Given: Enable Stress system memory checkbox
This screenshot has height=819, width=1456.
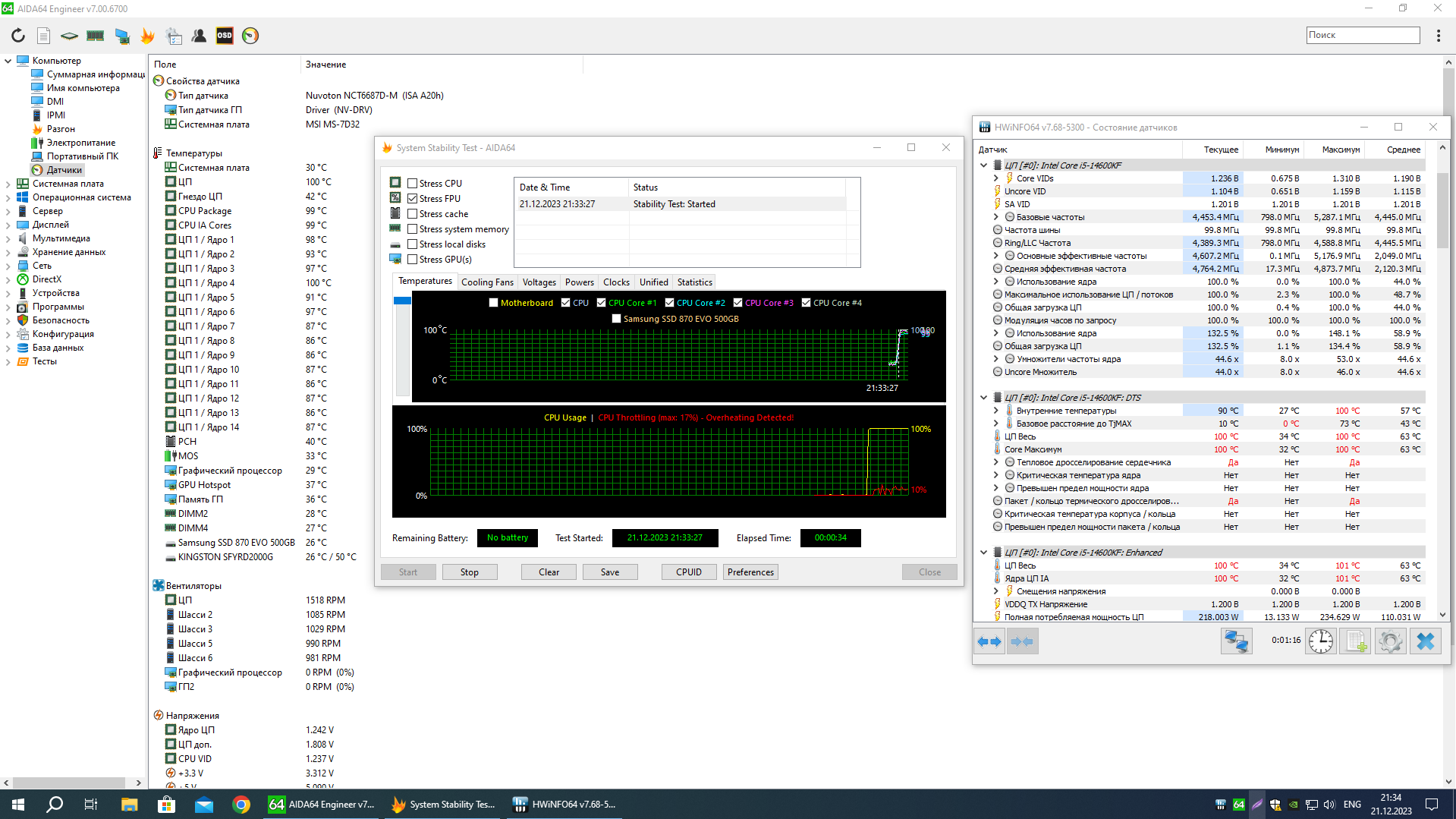Looking at the screenshot, I should click(x=413, y=229).
